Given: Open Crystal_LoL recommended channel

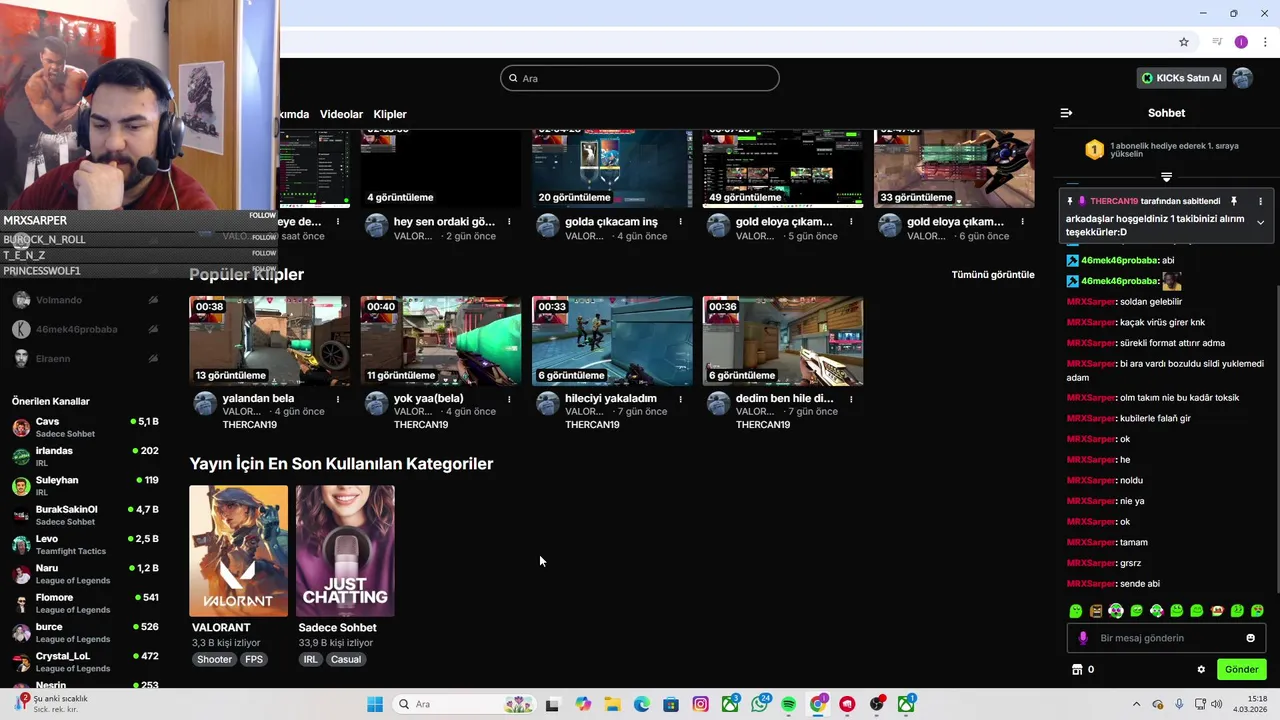Looking at the screenshot, I should click(x=85, y=662).
